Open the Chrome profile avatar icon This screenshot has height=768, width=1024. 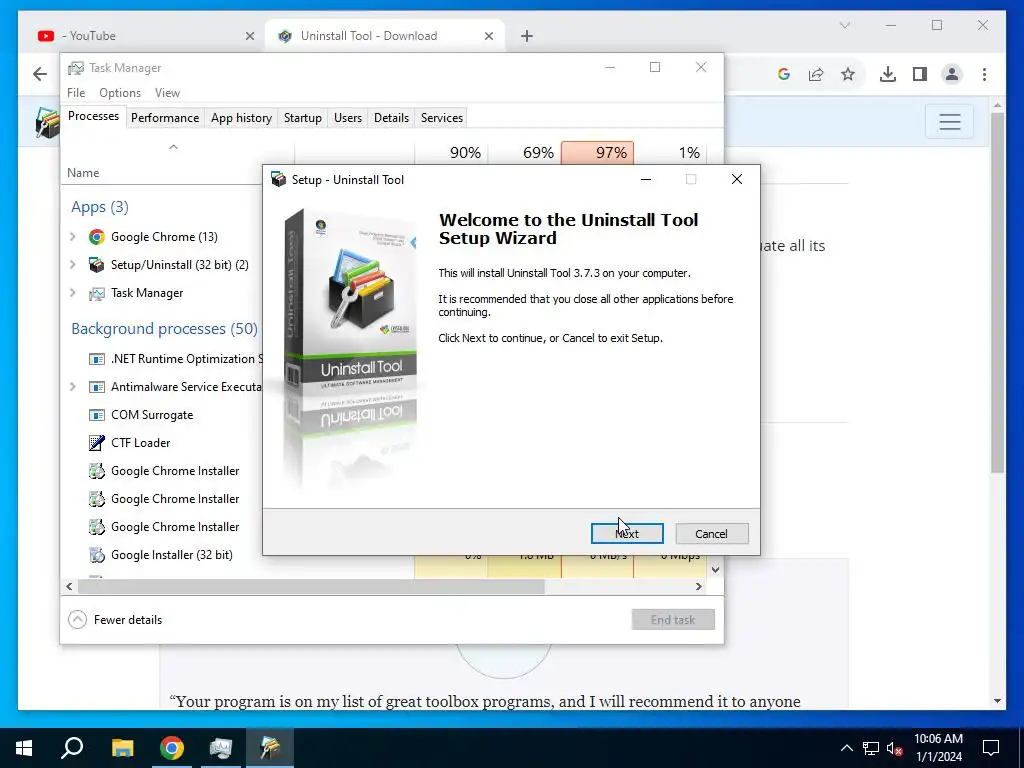click(x=952, y=74)
